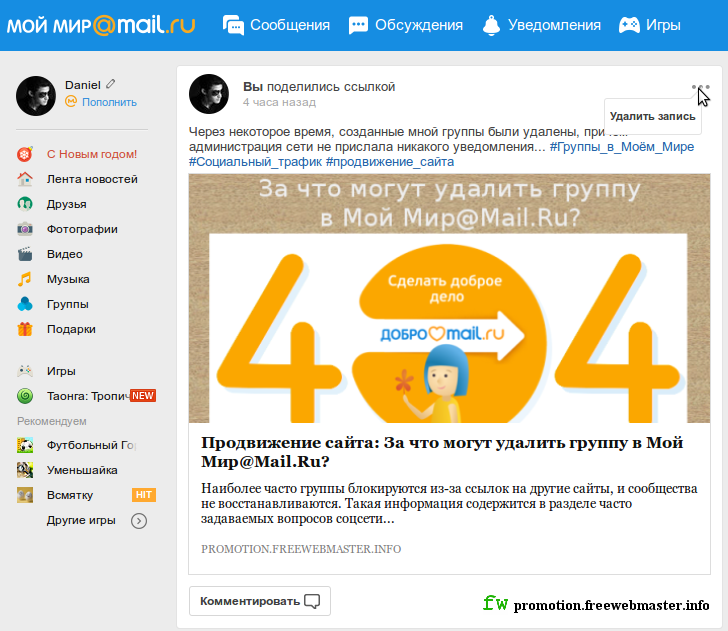Click the Всмятку game icon

click(25, 495)
